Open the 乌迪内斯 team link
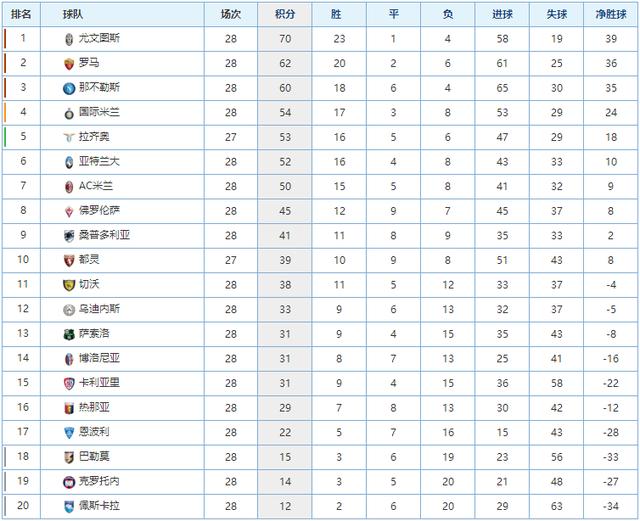The height and width of the screenshot is (521, 640). [99, 309]
